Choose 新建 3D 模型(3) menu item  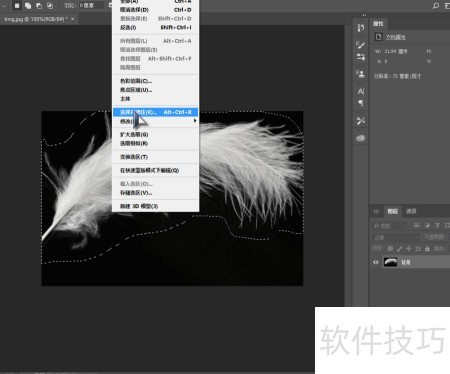point(155,206)
